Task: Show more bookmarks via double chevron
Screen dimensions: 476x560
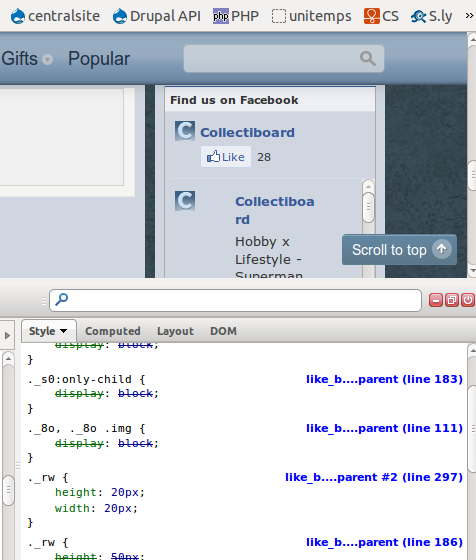Action: pos(469,16)
